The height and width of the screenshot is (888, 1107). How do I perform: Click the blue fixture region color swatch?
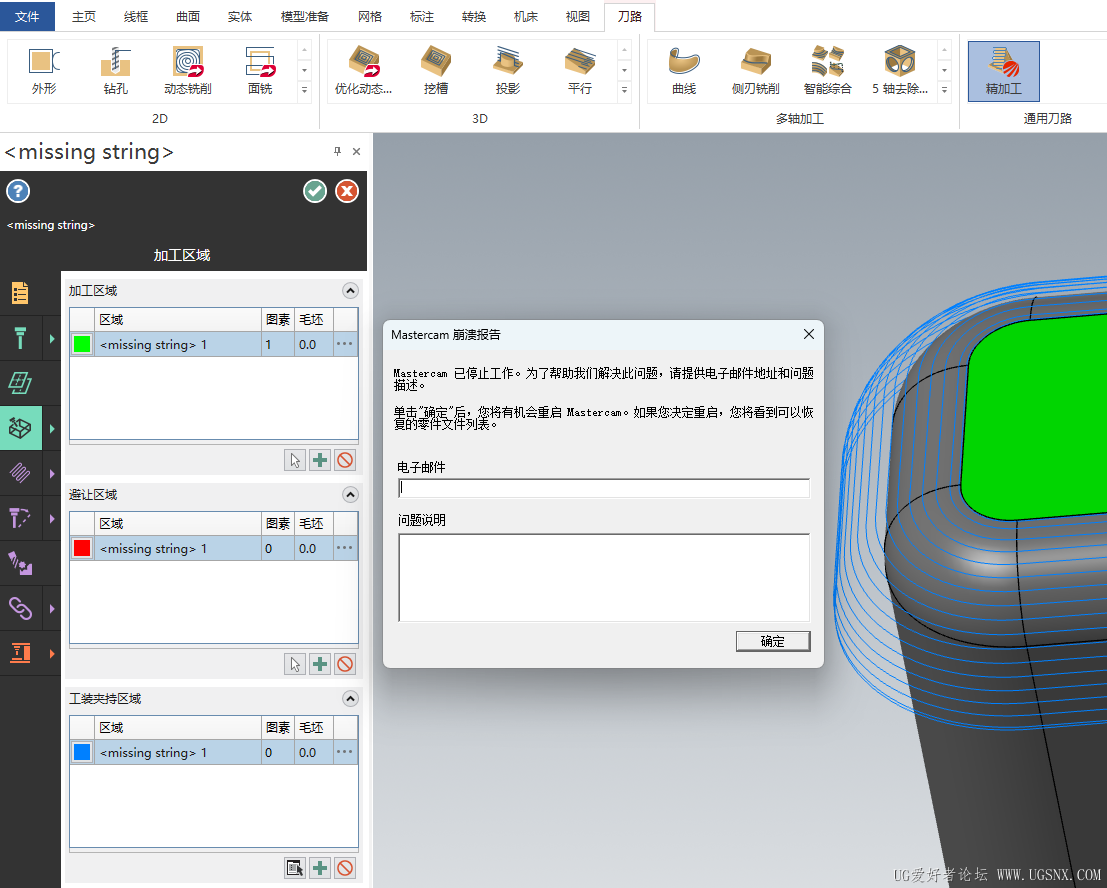pyautogui.click(x=82, y=752)
